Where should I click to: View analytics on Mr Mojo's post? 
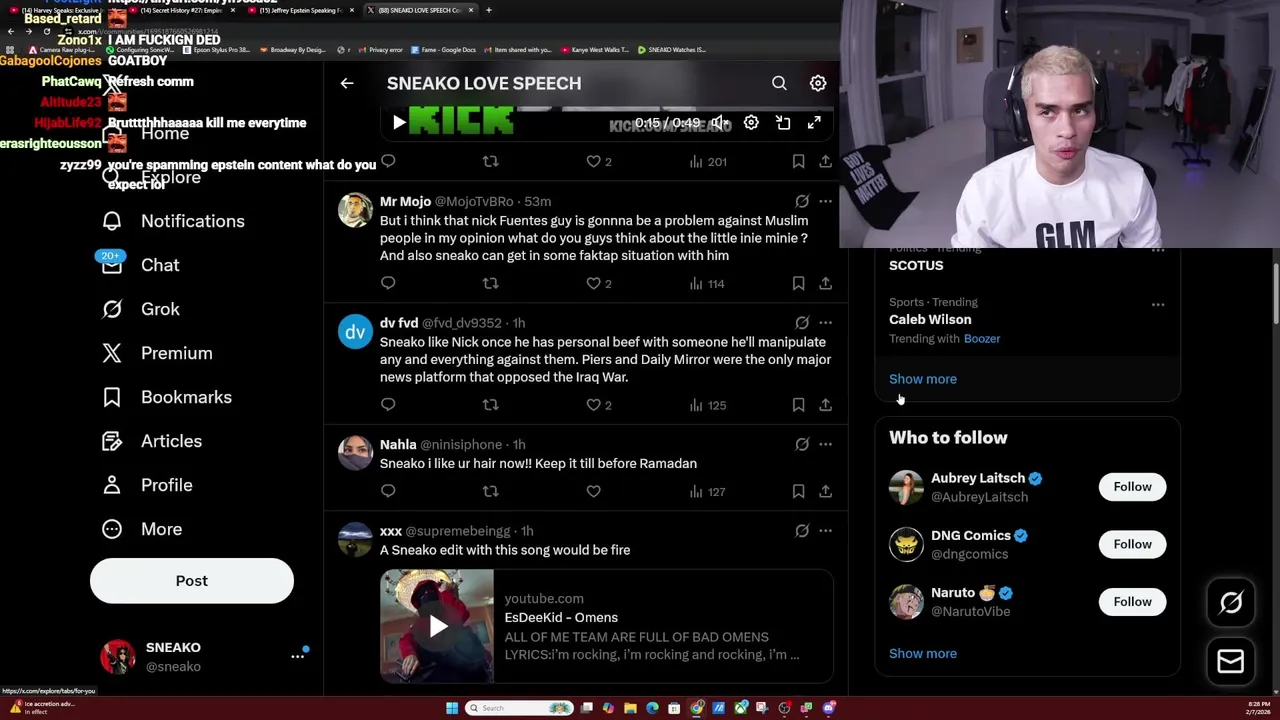[x=707, y=283]
